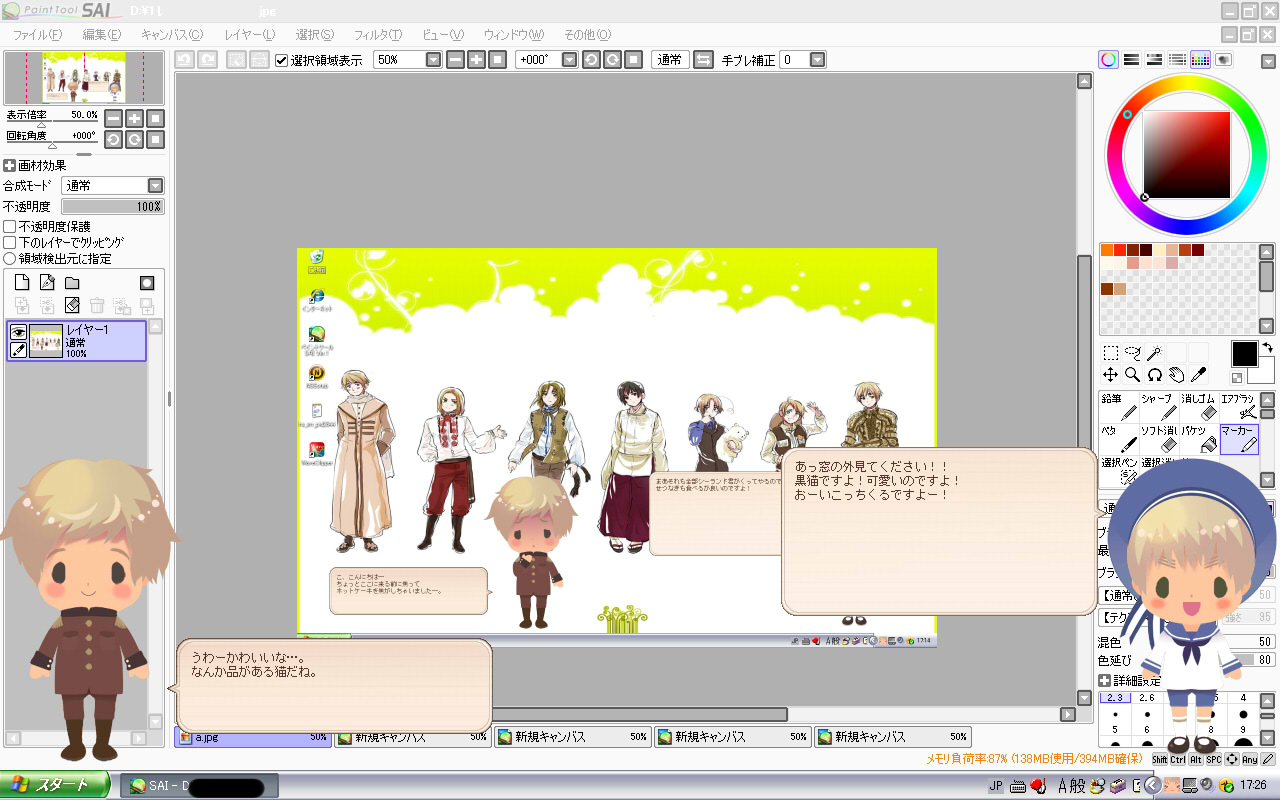The image size is (1280, 800).
Task: Click the Windows スタート button
Action: pyautogui.click(x=55, y=785)
